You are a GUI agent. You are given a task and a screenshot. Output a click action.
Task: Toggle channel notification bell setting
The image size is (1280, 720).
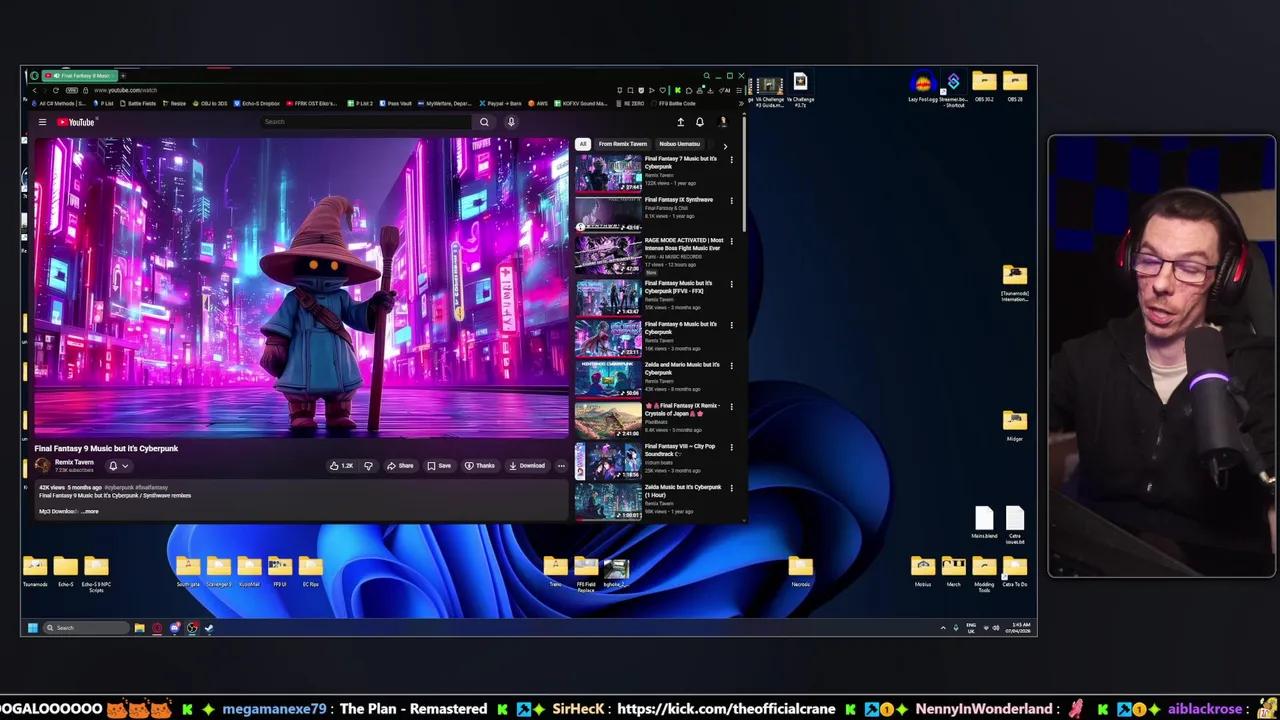(x=113, y=465)
